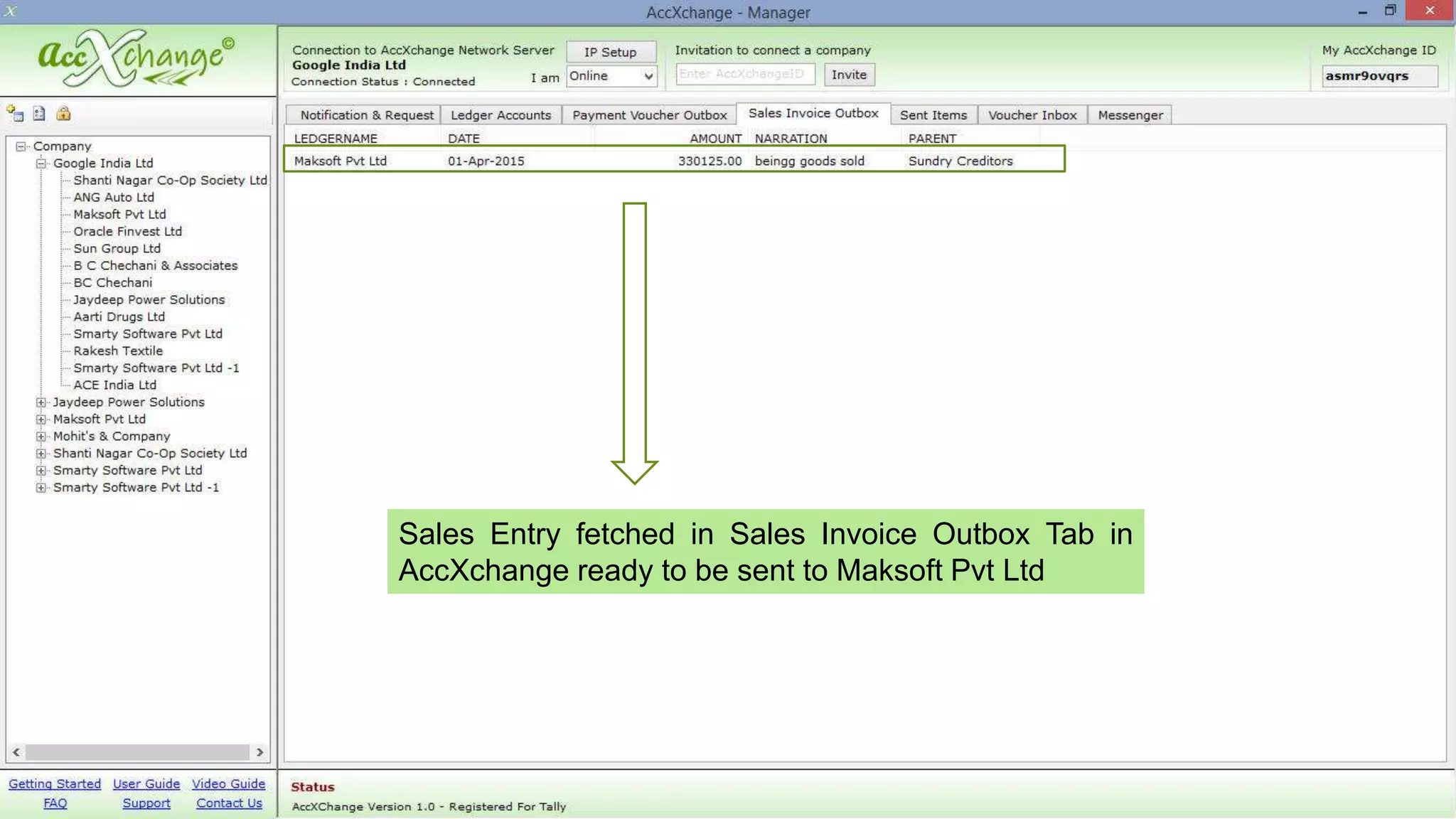
Task: Restore down the Manager window
Action: (x=1390, y=11)
